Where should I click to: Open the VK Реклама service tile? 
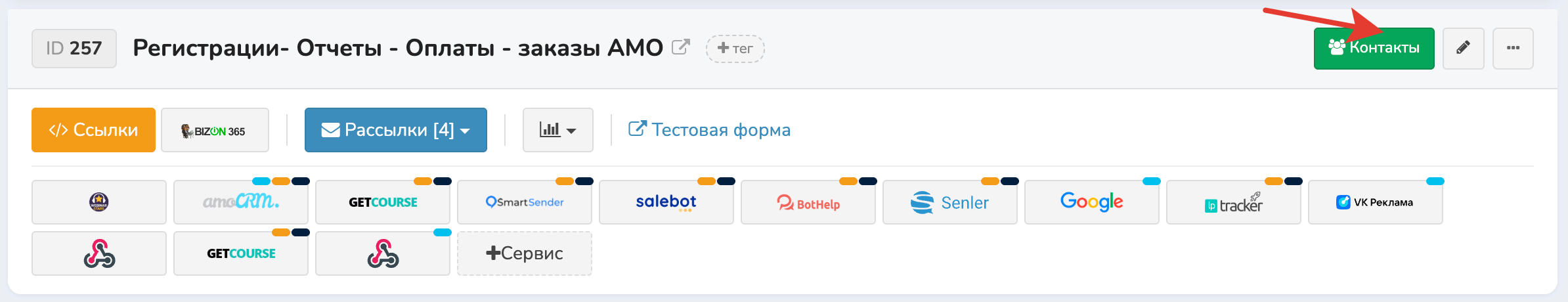[x=1376, y=202]
